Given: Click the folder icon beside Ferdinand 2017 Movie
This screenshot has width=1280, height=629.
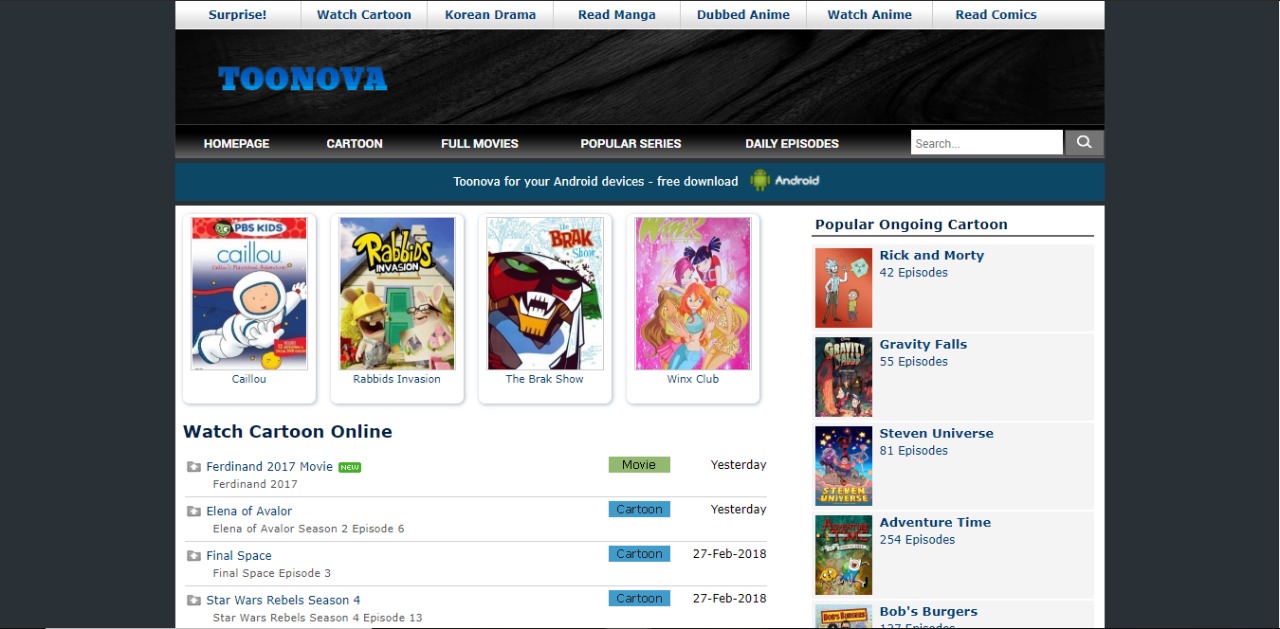Looking at the screenshot, I should coord(193,467).
